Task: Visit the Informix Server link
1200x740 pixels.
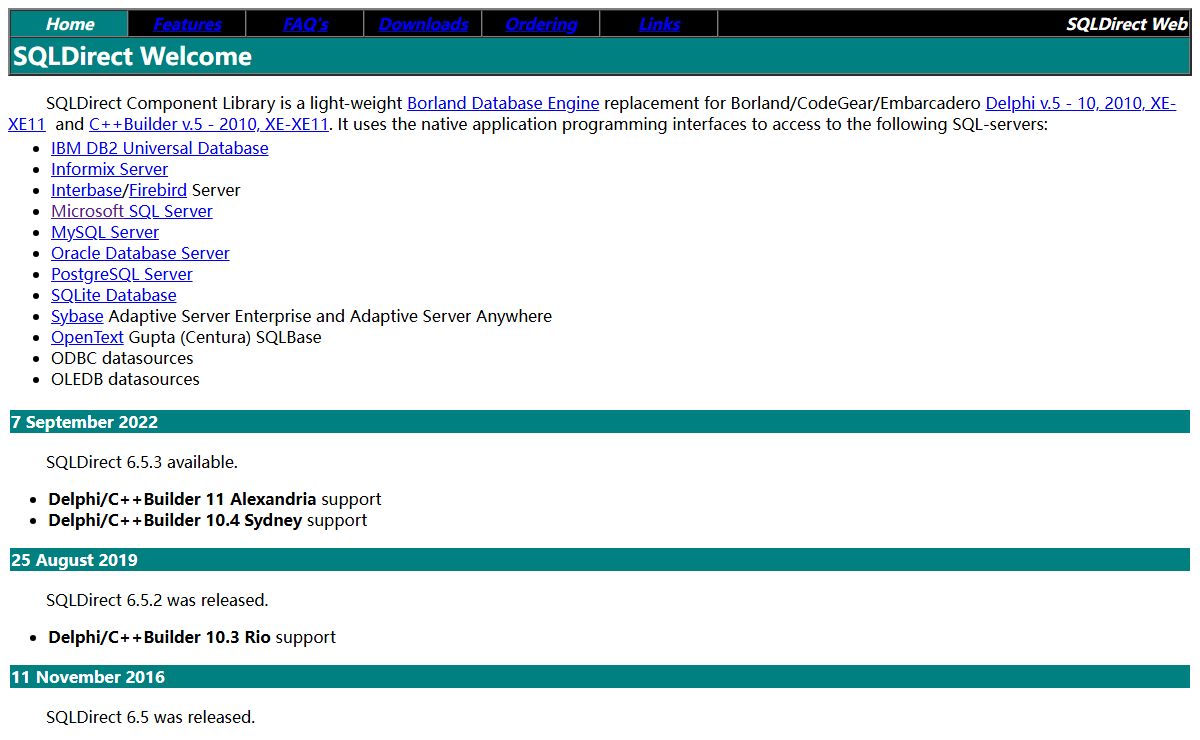Action: coord(110,169)
